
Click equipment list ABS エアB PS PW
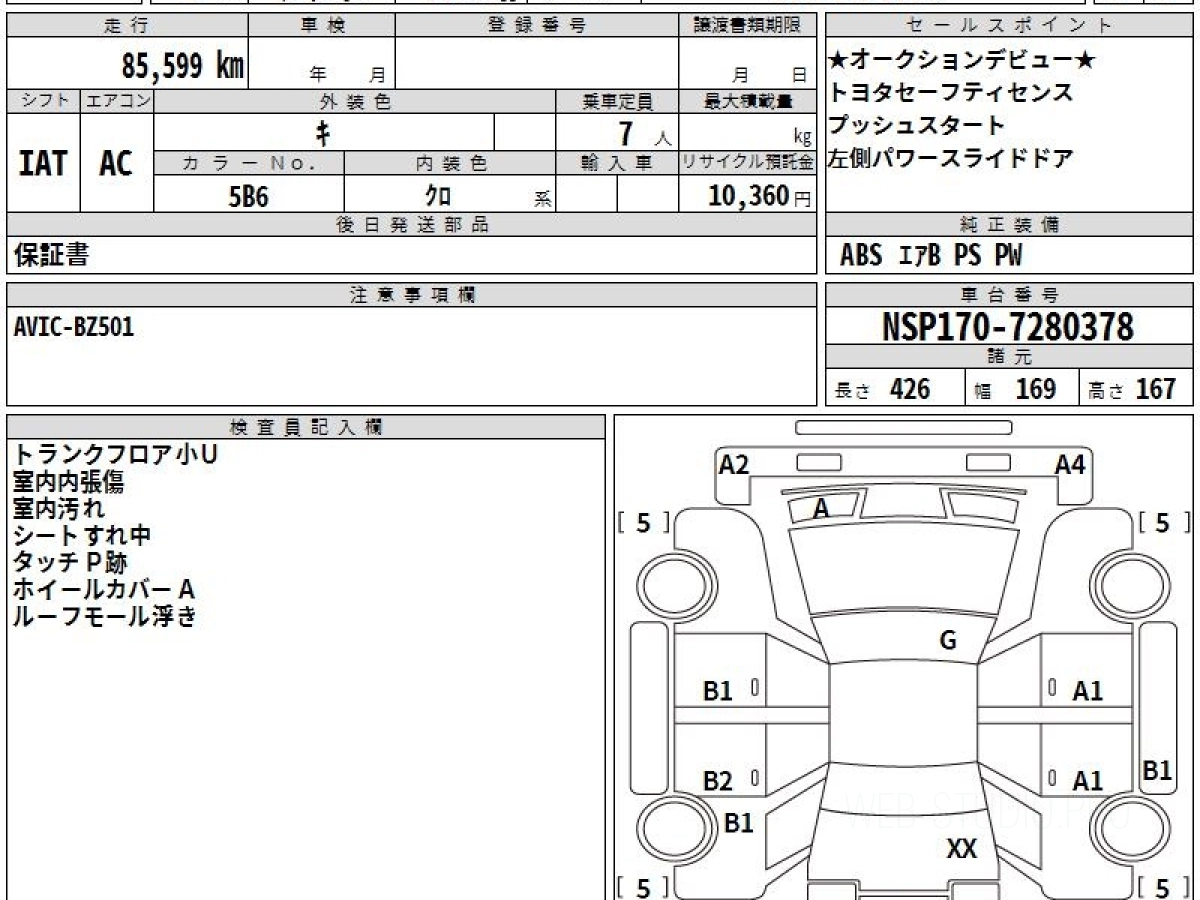pos(931,256)
